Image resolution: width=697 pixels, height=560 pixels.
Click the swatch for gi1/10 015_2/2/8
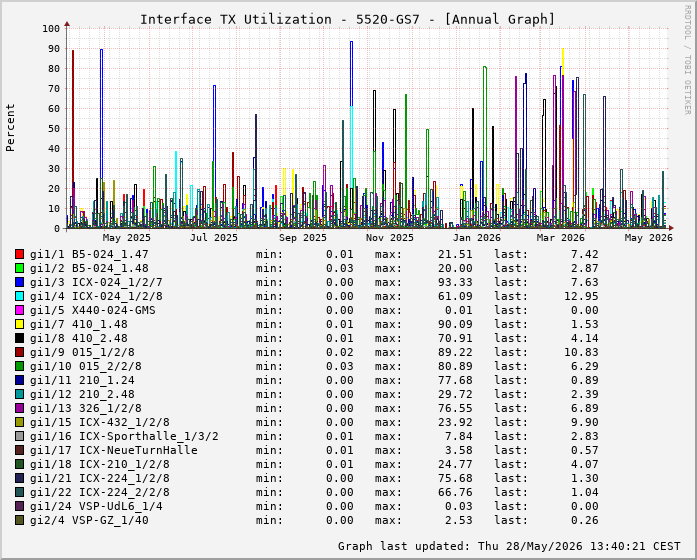(x=19, y=366)
